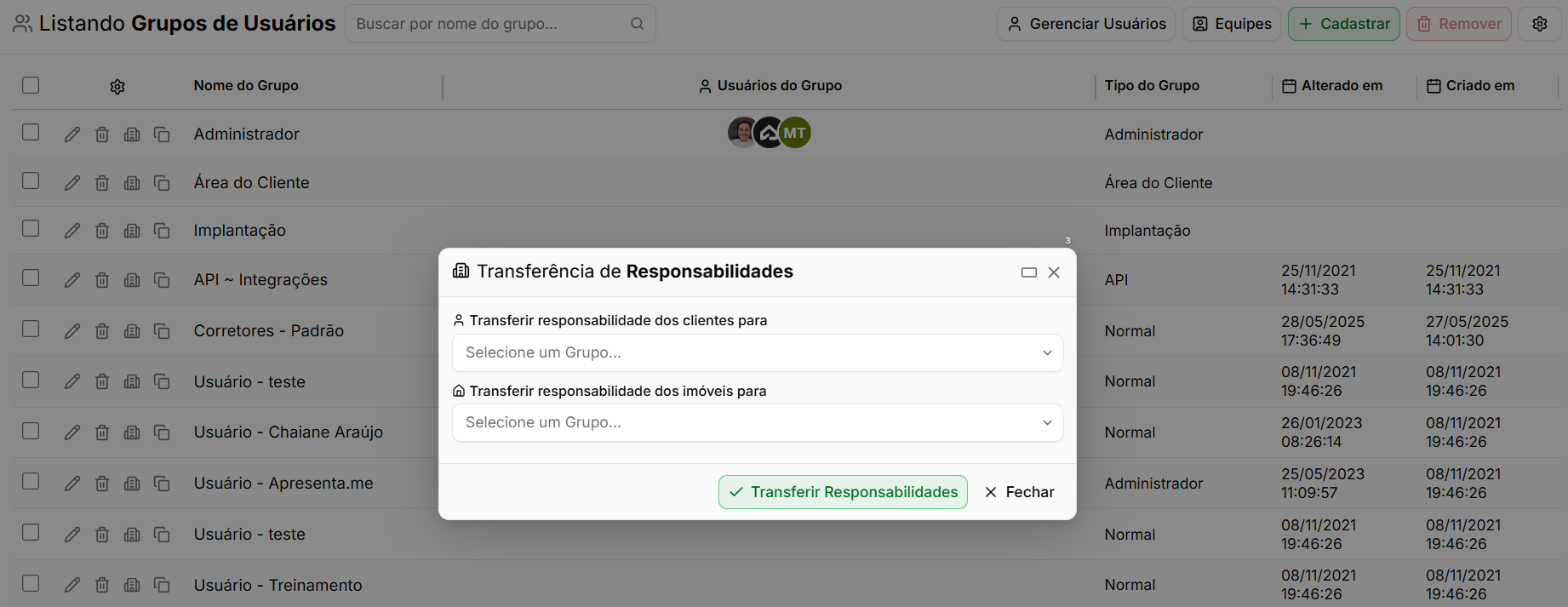
Task: Expand the imóveis group selection dropdown
Action: coord(758,422)
